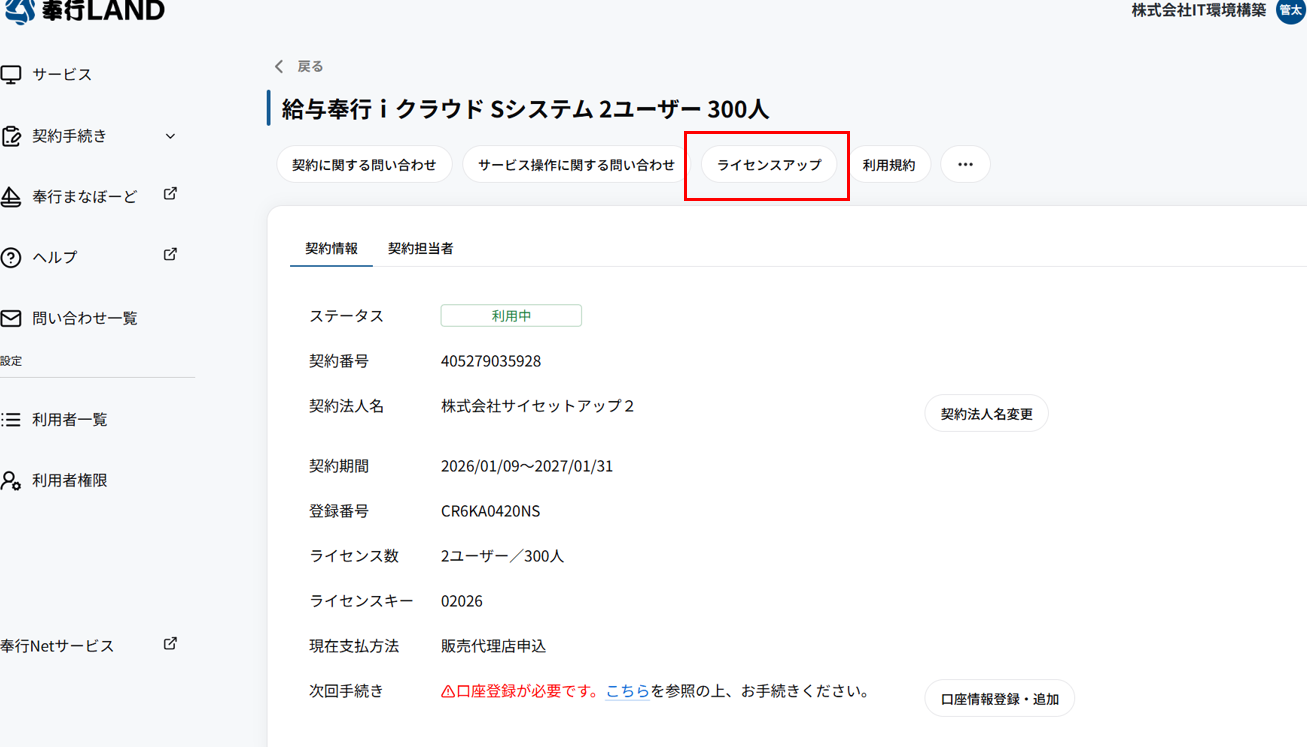
Task: Select the 契約情報 tab
Action: [x=331, y=247]
